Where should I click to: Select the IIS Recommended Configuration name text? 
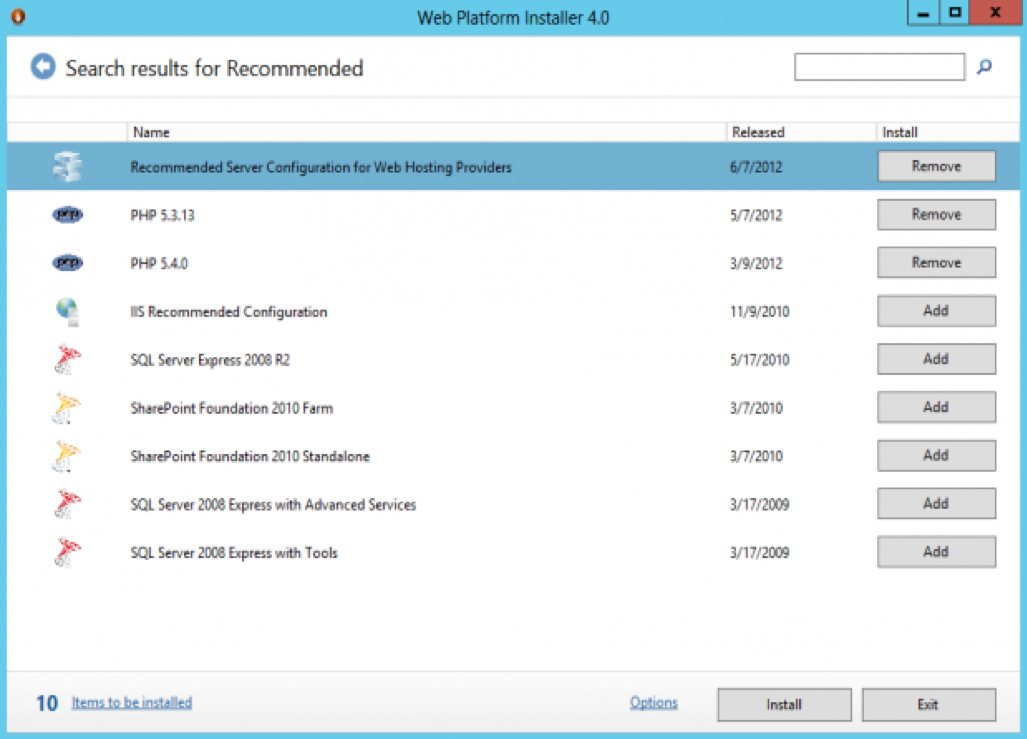[x=229, y=312]
